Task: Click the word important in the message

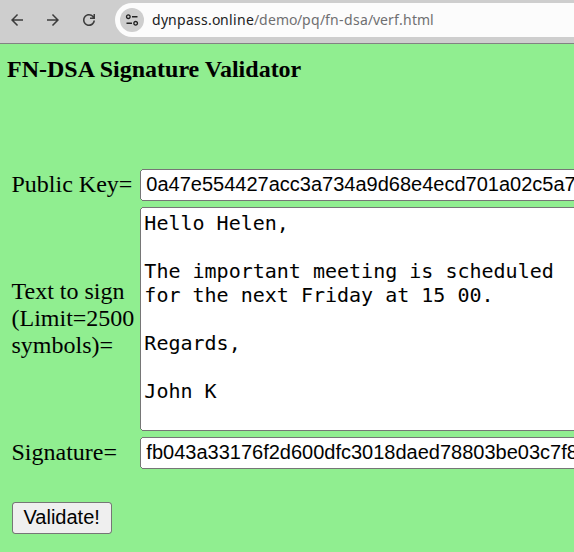Action: [x=246, y=272]
